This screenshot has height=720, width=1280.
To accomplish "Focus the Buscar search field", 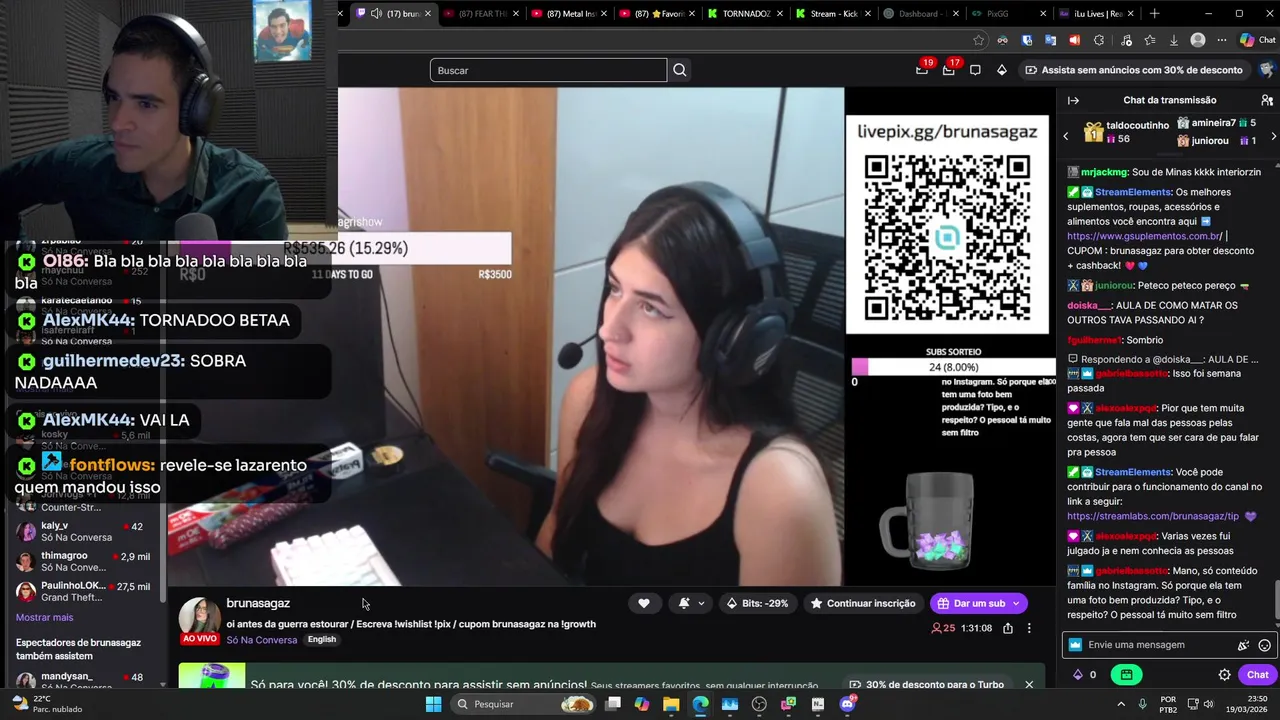I will tap(548, 70).
